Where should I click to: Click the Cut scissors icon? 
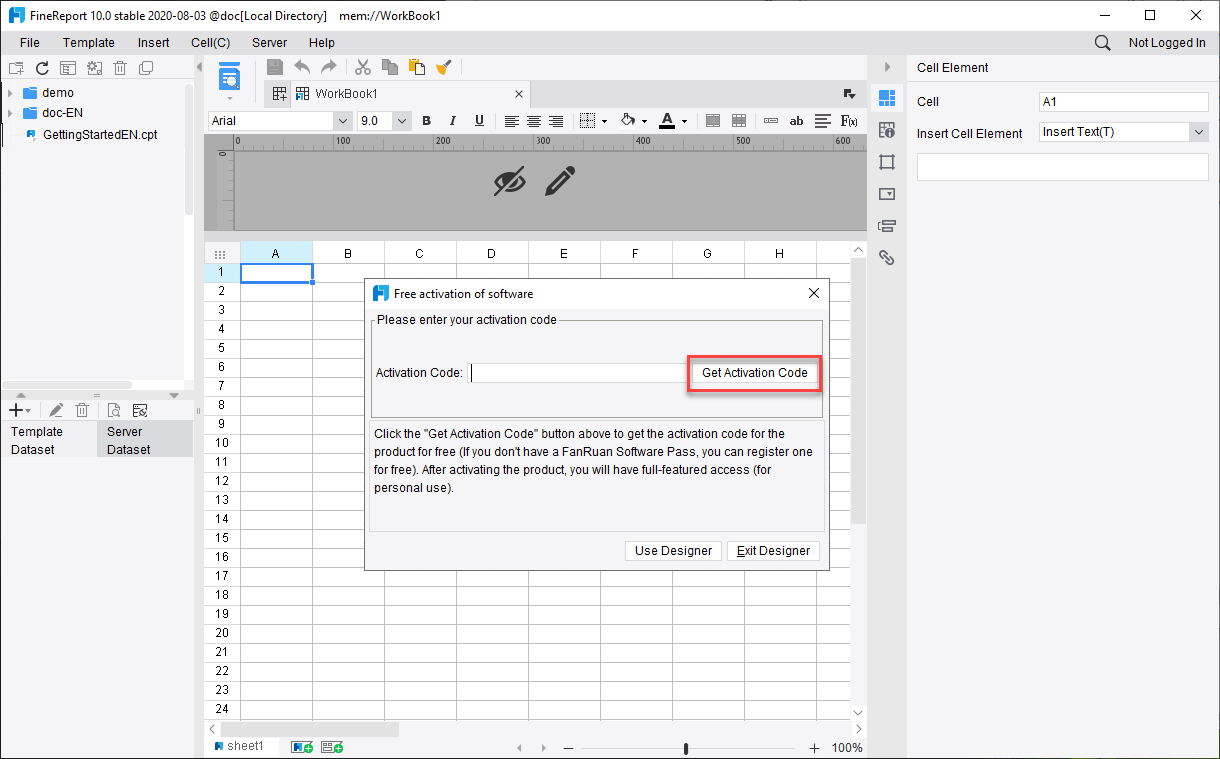point(363,67)
